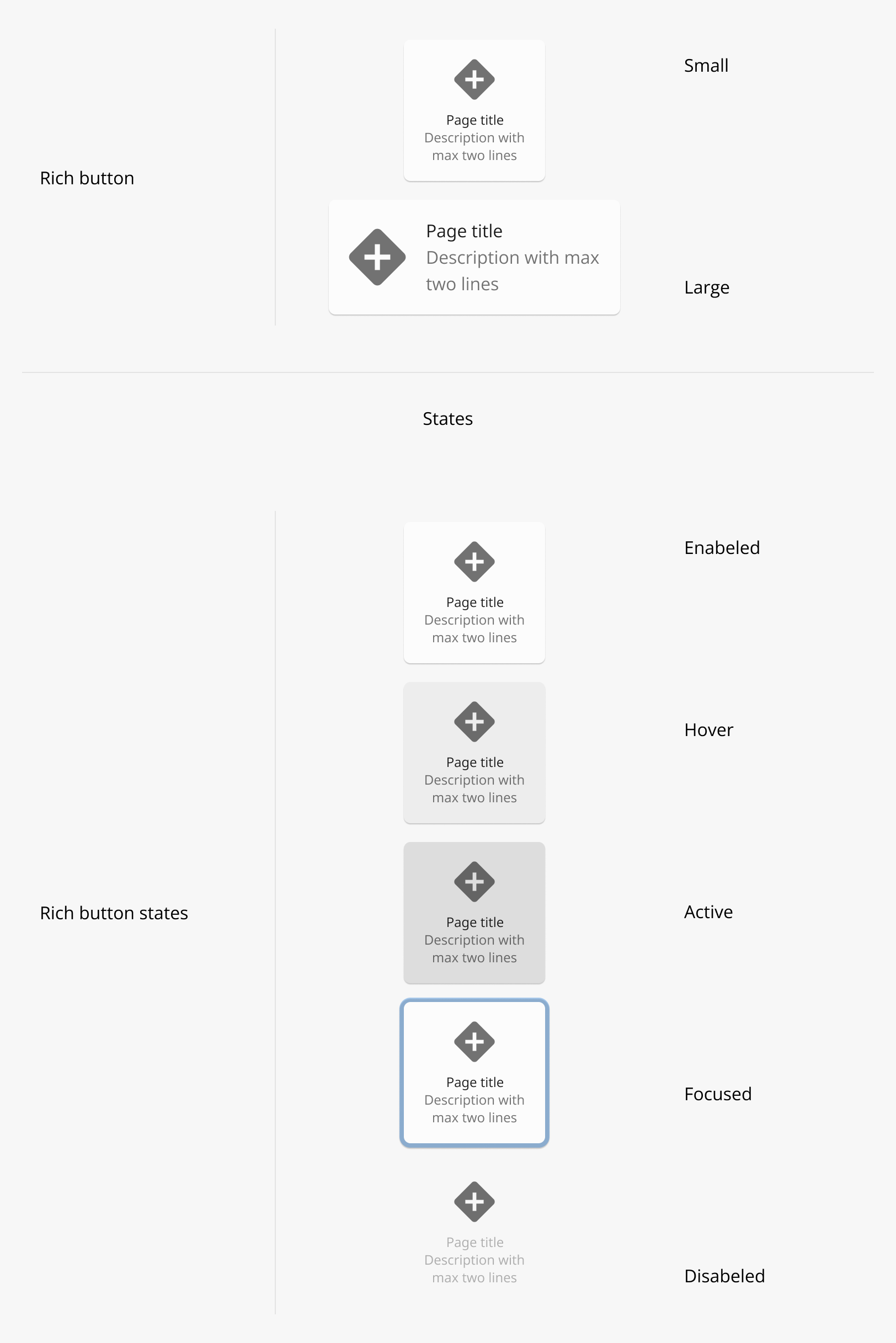Screen dimensions: 896x1343
Task: Click the Rich button states label
Action: (x=114, y=913)
